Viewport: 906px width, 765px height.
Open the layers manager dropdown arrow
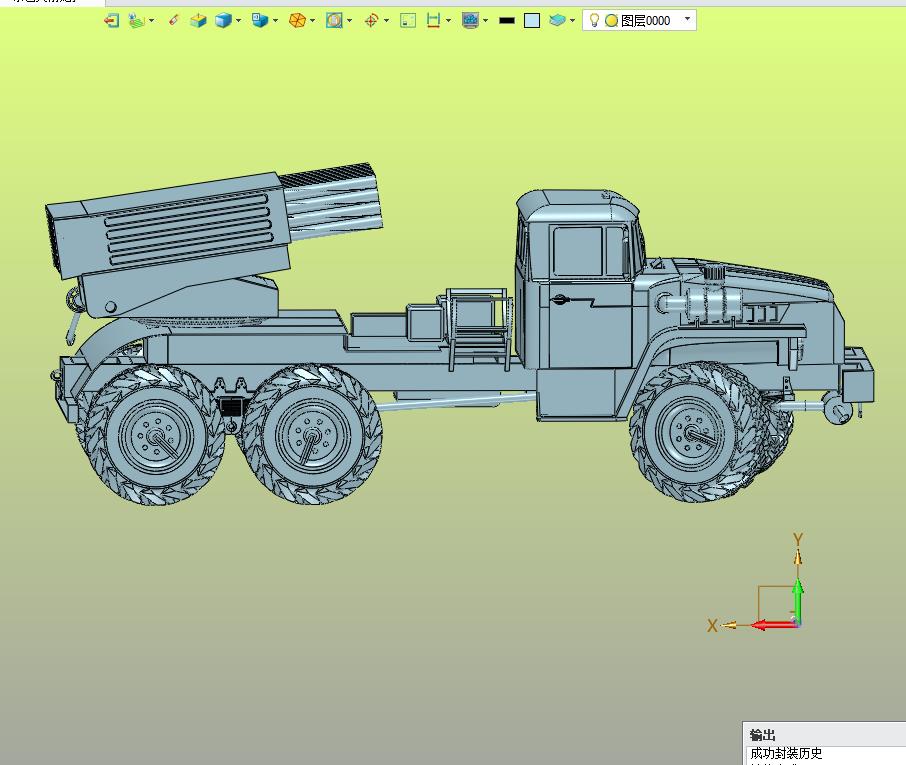click(573, 21)
